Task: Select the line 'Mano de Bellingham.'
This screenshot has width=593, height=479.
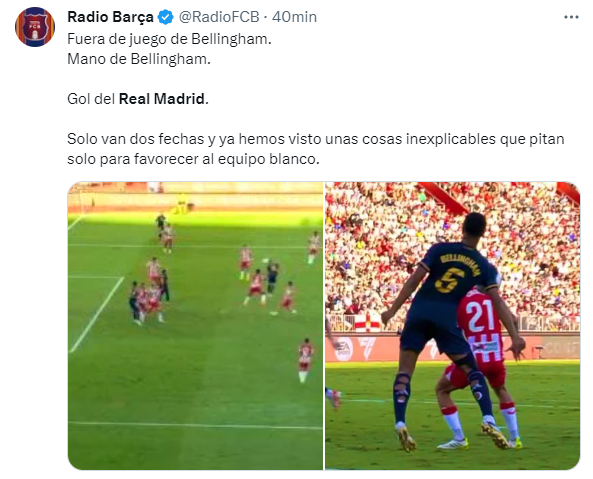Action: pyautogui.click(x=139, y=59)
